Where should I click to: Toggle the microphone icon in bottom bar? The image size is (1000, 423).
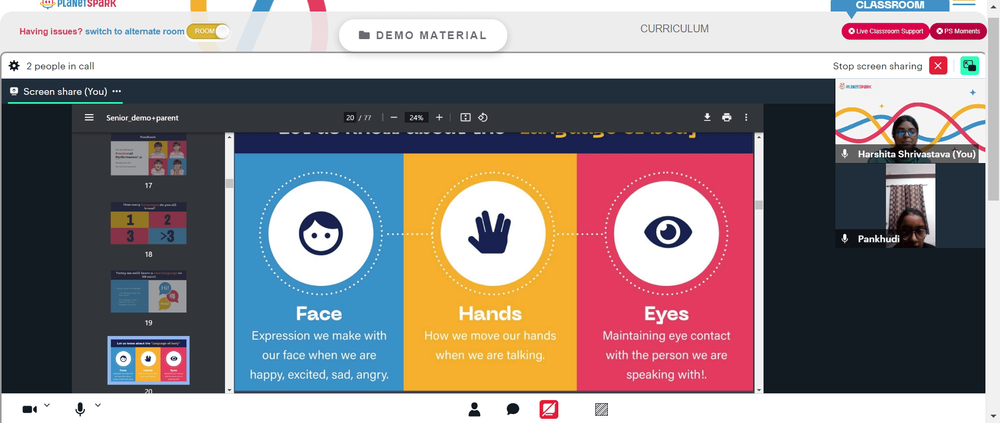click(80, 410)
